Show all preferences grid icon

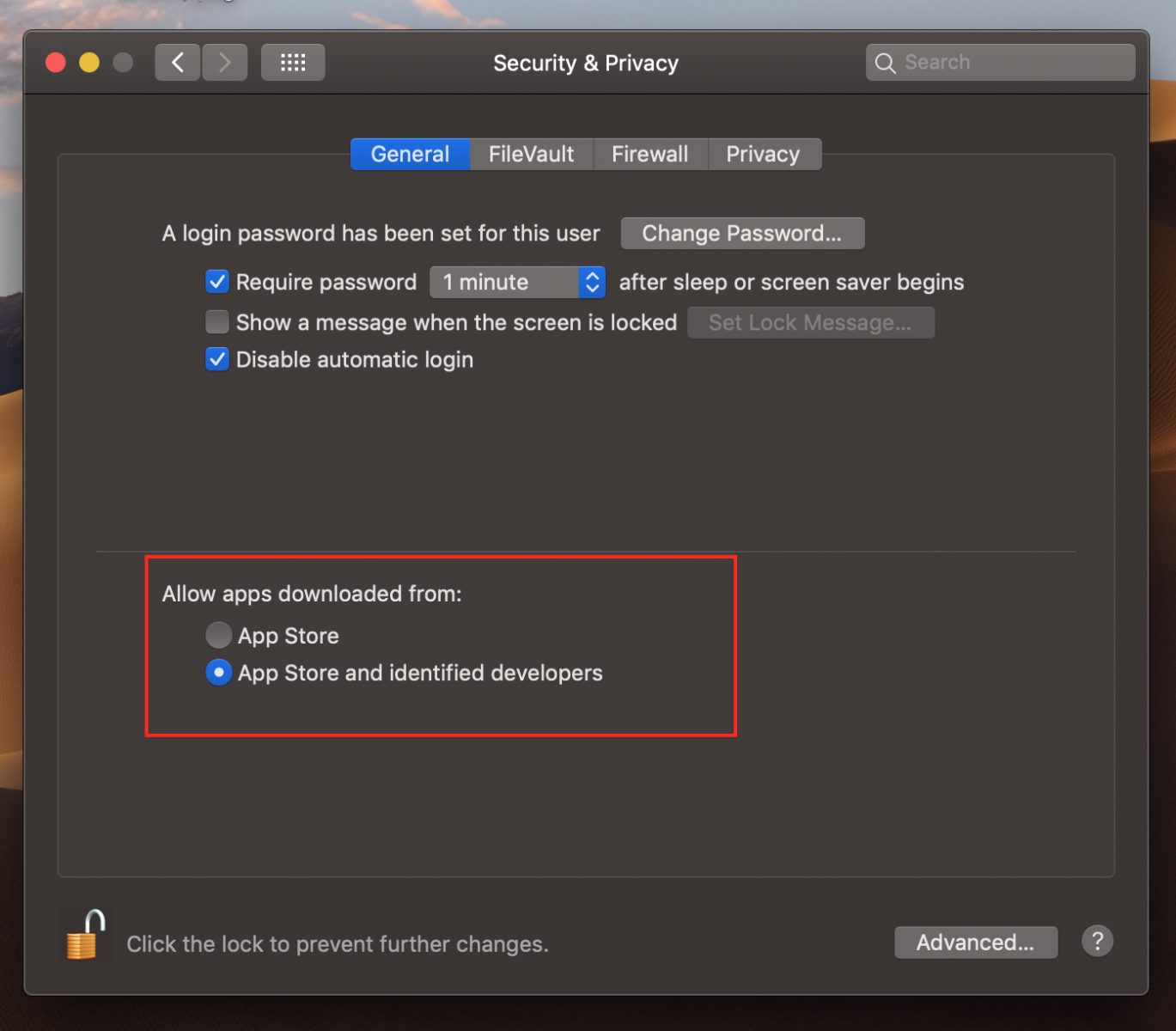[293, 63]
